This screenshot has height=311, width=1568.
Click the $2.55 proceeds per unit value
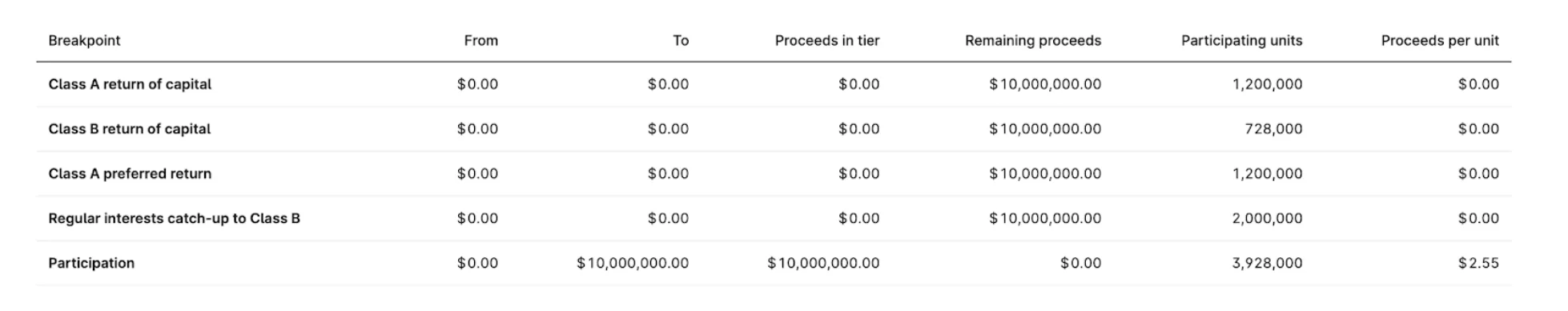1478,264
